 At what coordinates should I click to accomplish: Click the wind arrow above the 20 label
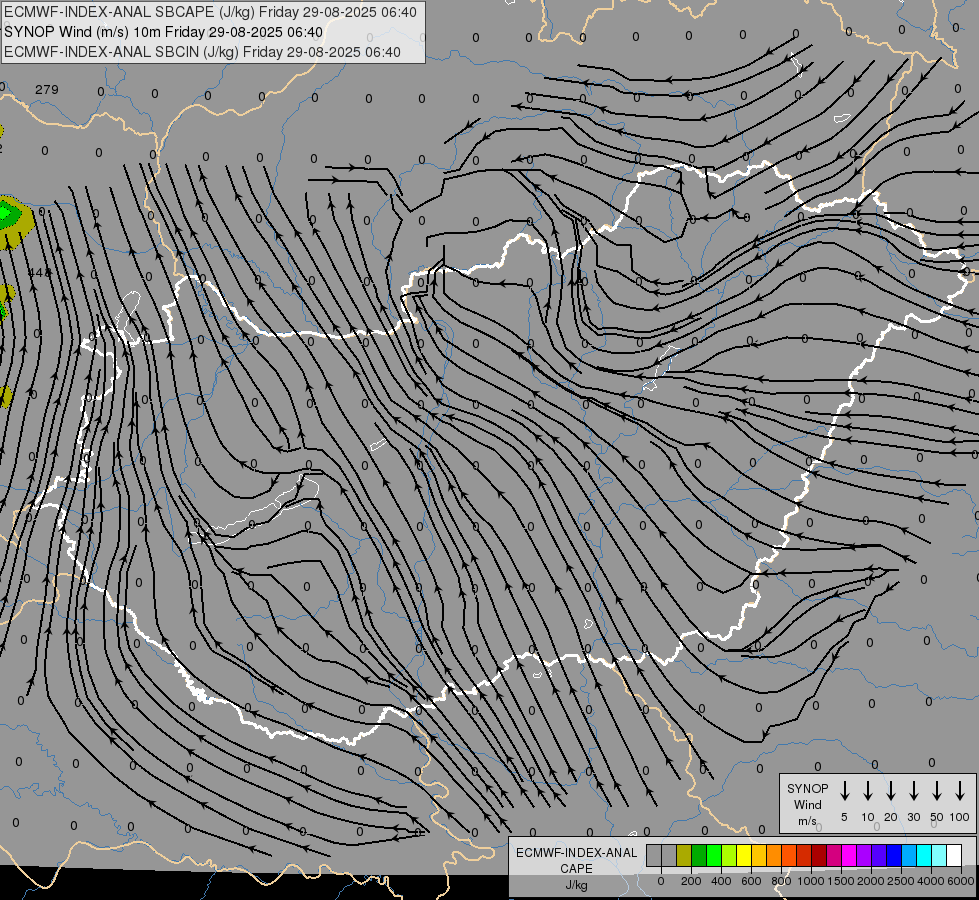pyautogui.click(x=890, y=791)
